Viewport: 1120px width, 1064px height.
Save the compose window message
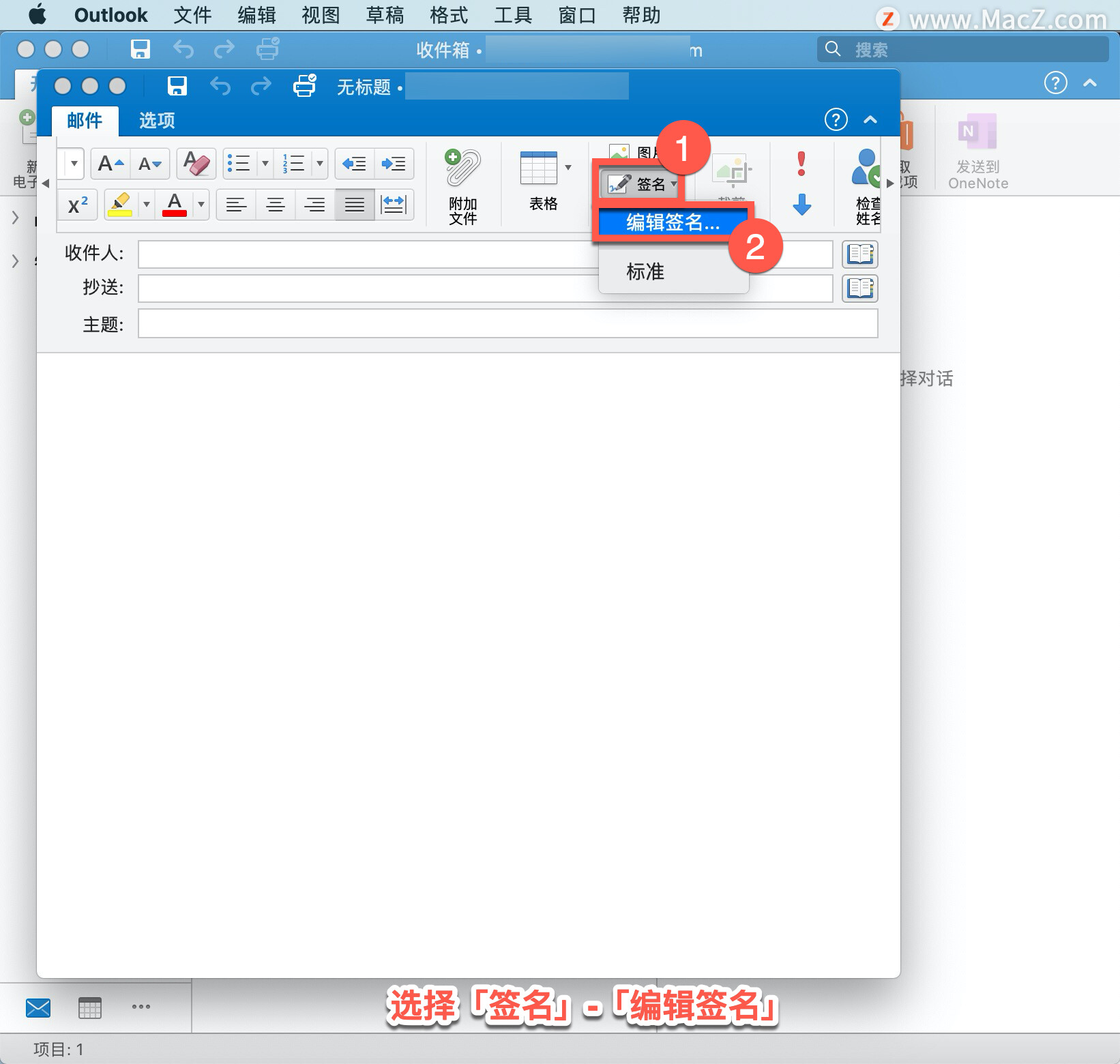click(x=177, y=86)
